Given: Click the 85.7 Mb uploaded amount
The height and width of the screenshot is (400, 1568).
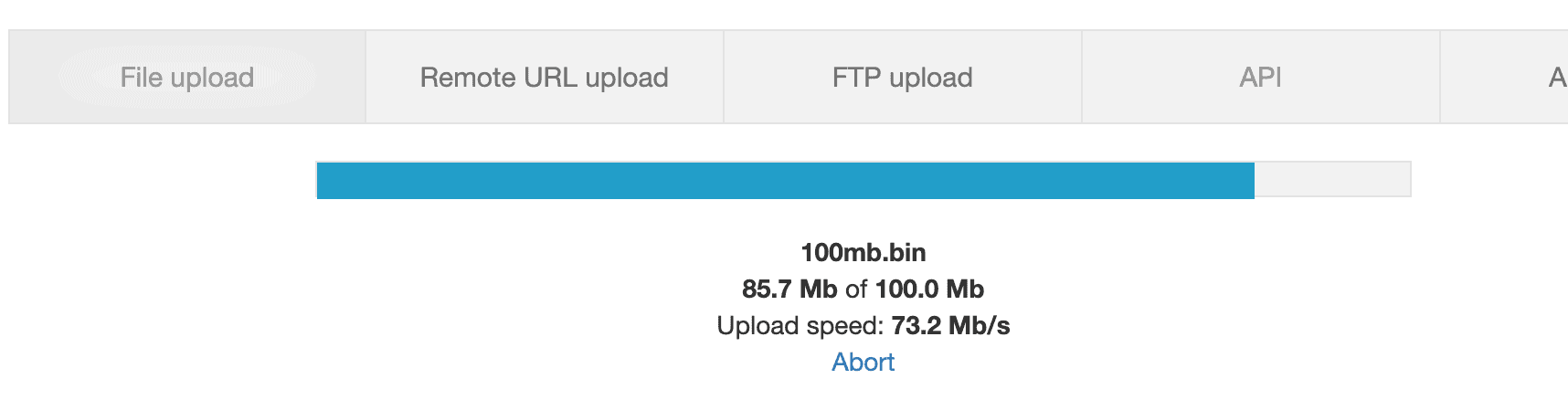Looking at the screenshot, I should (789, 289).
